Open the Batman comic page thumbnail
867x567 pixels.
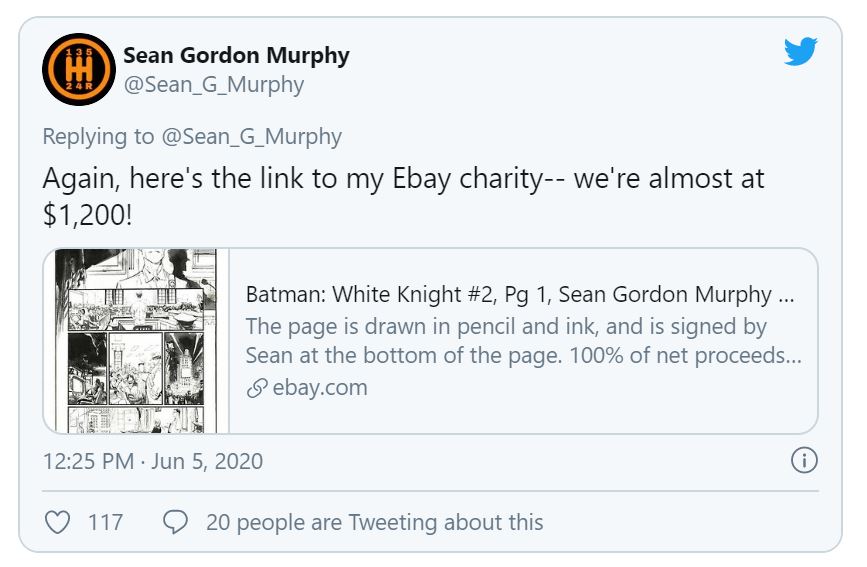(137, 340)
